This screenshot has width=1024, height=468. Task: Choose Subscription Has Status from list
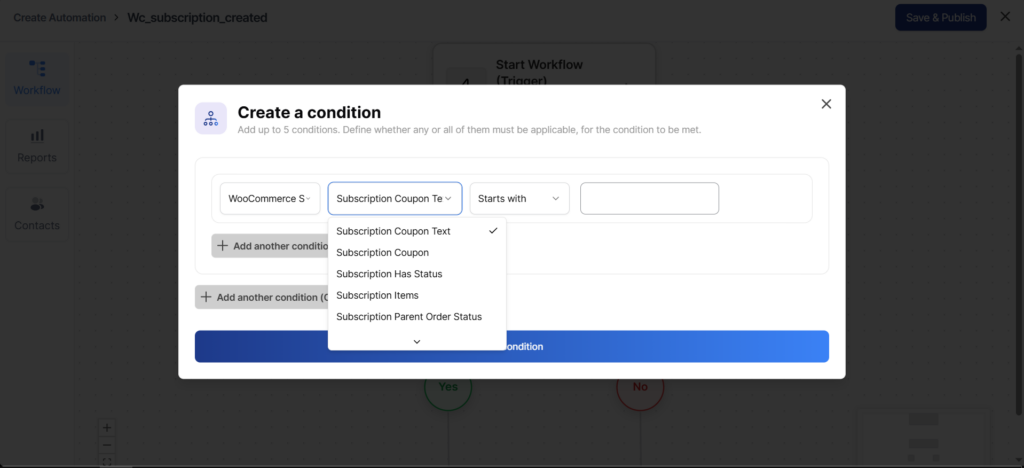point(389,274)
